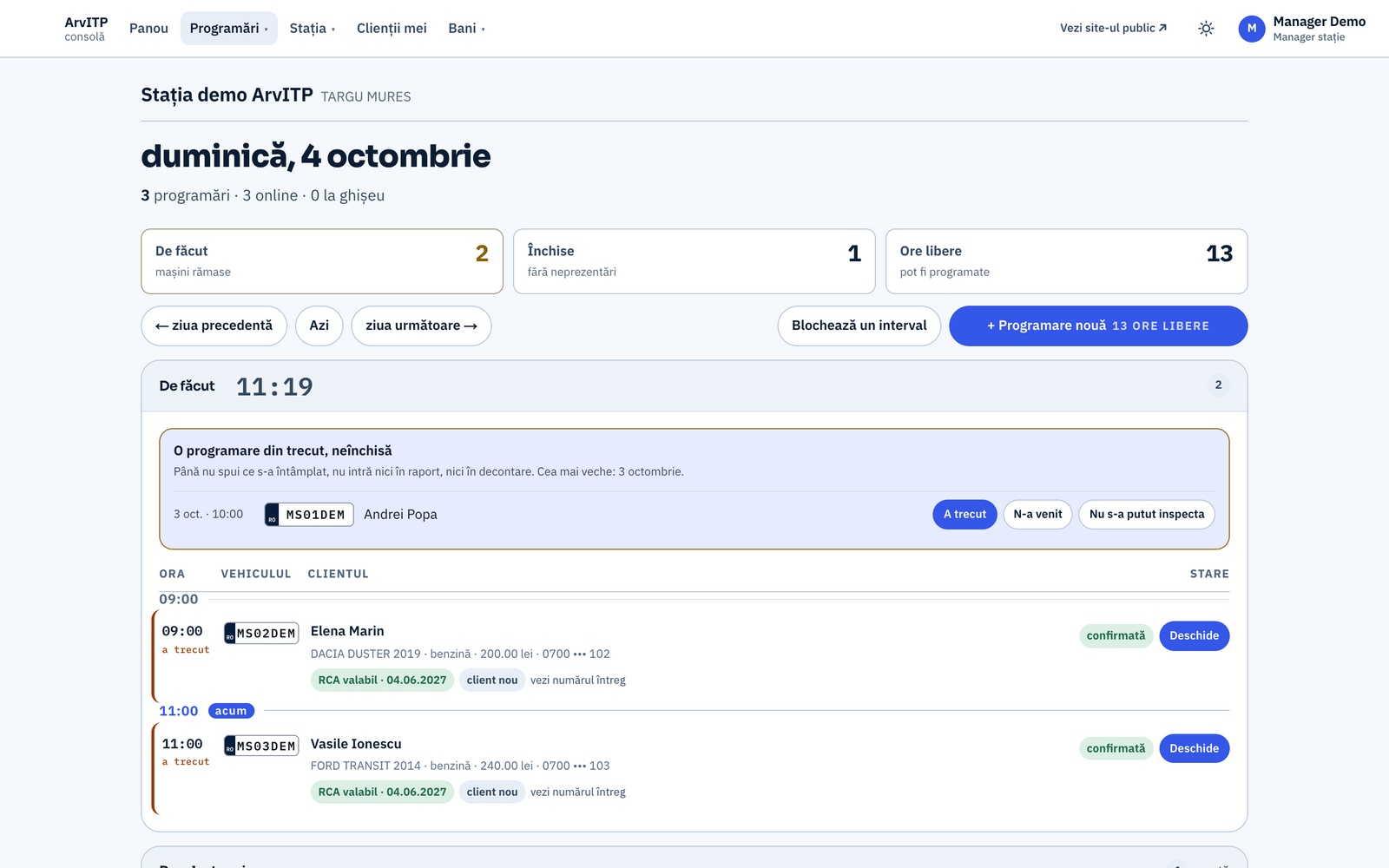Screen dimensions: 1389x868
Task: Jump to Azi
Action: coord(319,325)
